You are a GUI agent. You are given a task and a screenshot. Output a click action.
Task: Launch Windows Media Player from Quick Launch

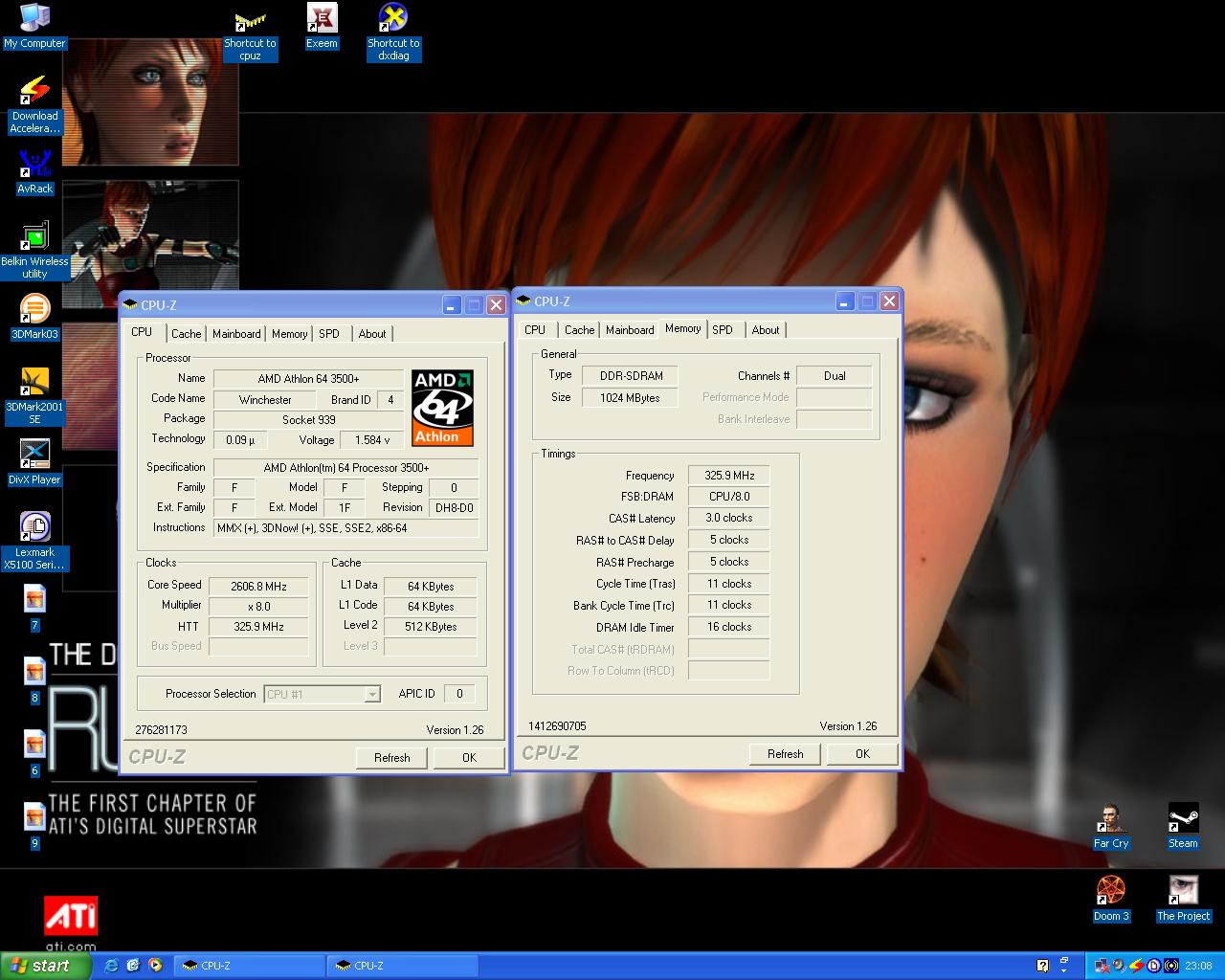(155, 966)
